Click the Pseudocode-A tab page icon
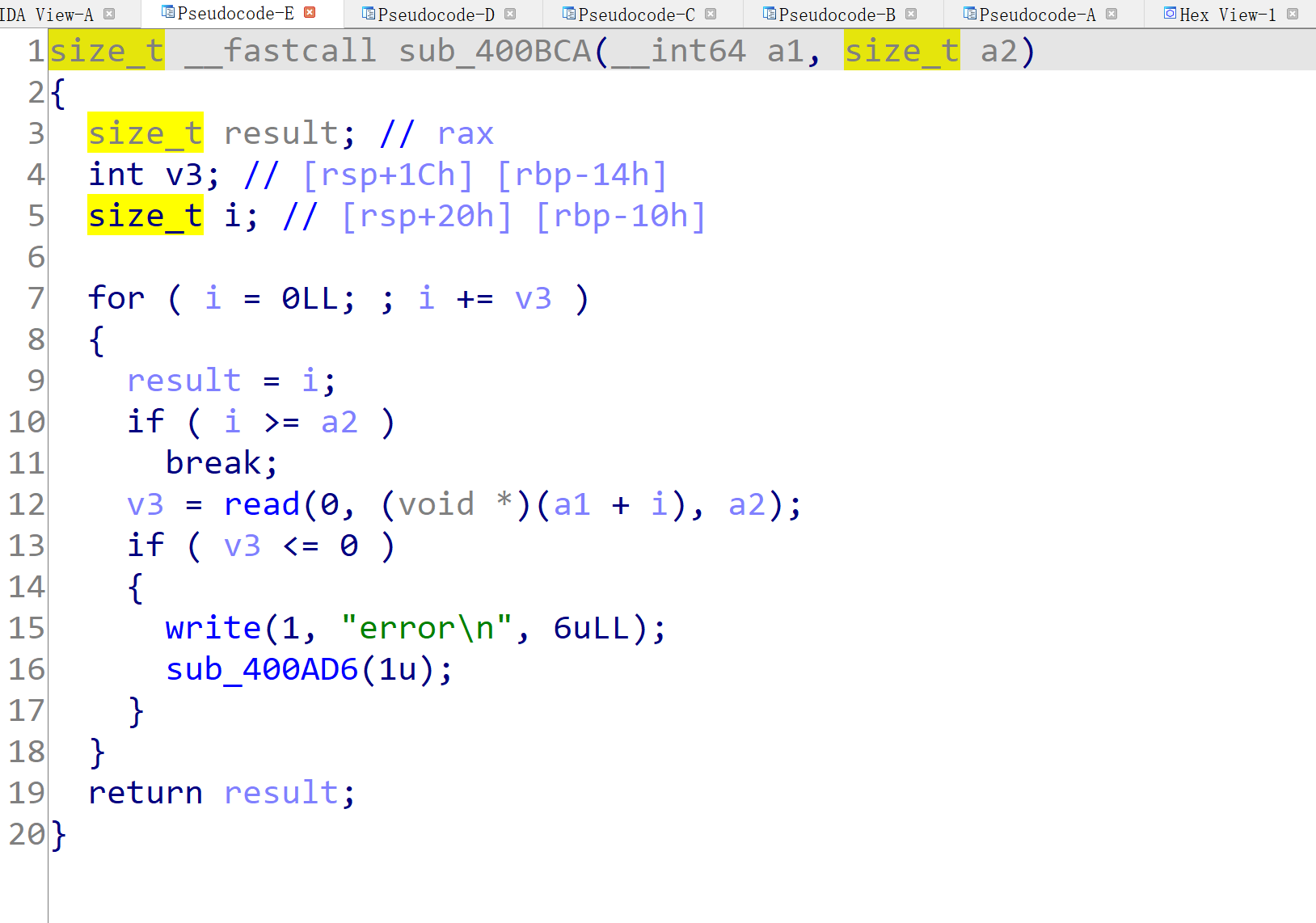The height and width of the screenshot is (923, 1316). point(970,14)
